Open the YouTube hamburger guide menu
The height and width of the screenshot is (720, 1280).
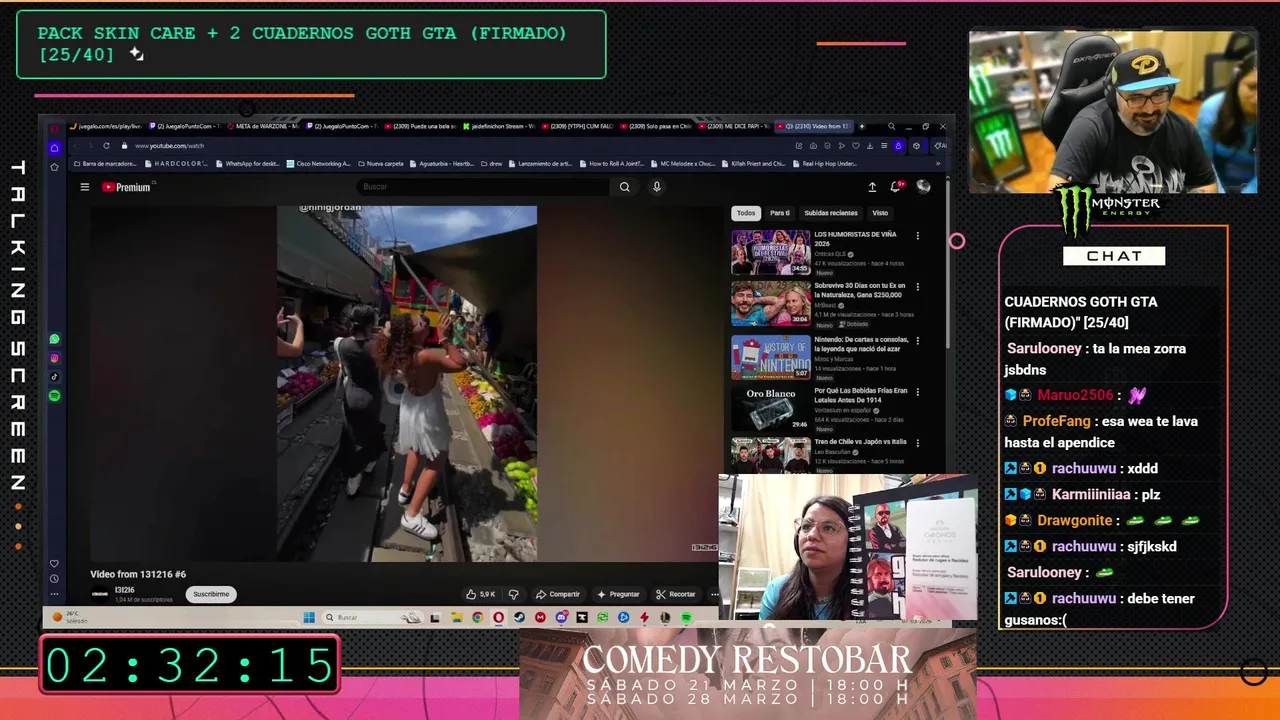click(x=85, y=187)
